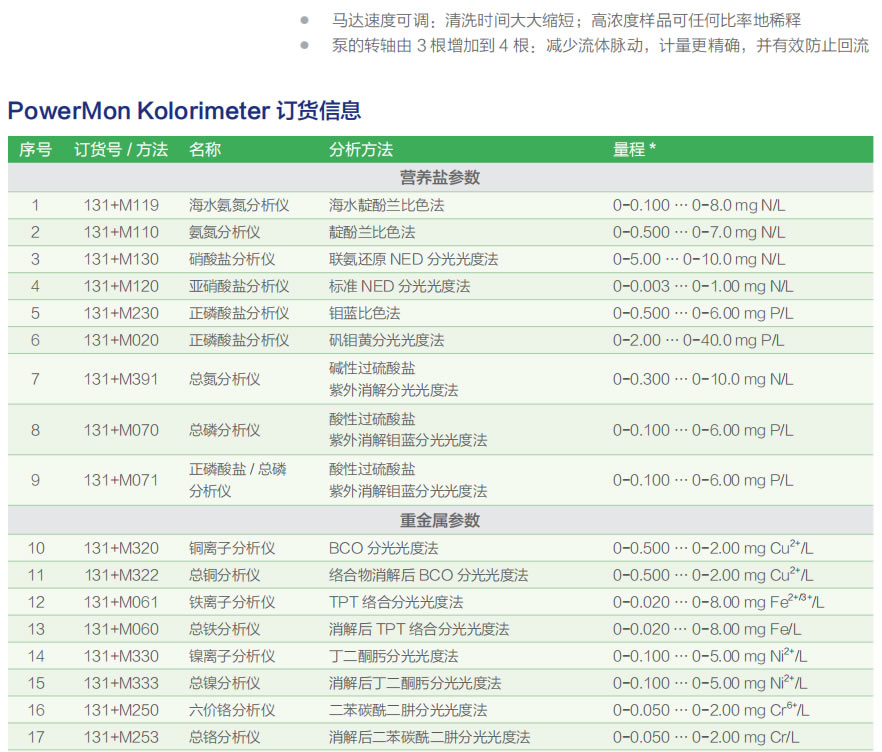Click the name "铁离子分析仪"
882x752 pixels.
pyautogui.click(x=232, y=602)
